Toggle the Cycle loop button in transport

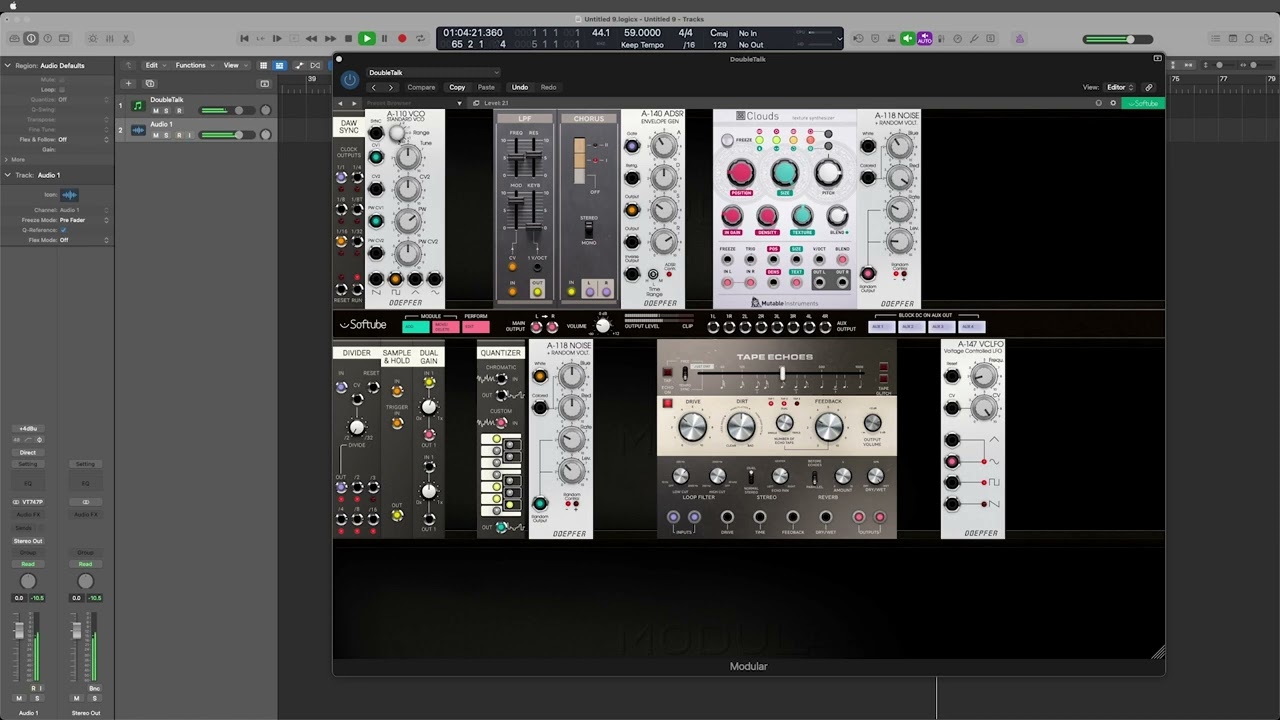click(x=420, y=39)
